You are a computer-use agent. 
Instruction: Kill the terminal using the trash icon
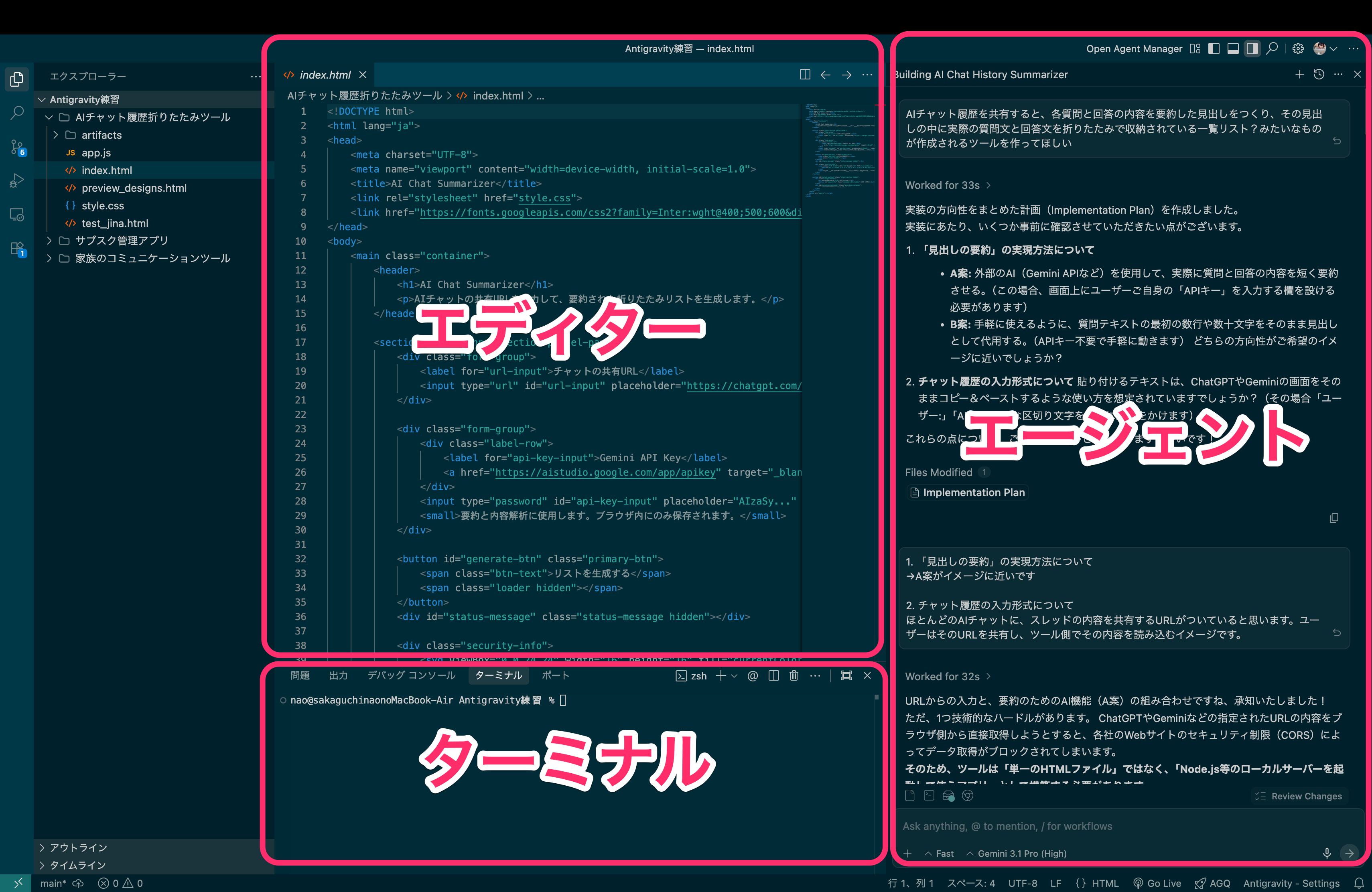click(794, 675)
